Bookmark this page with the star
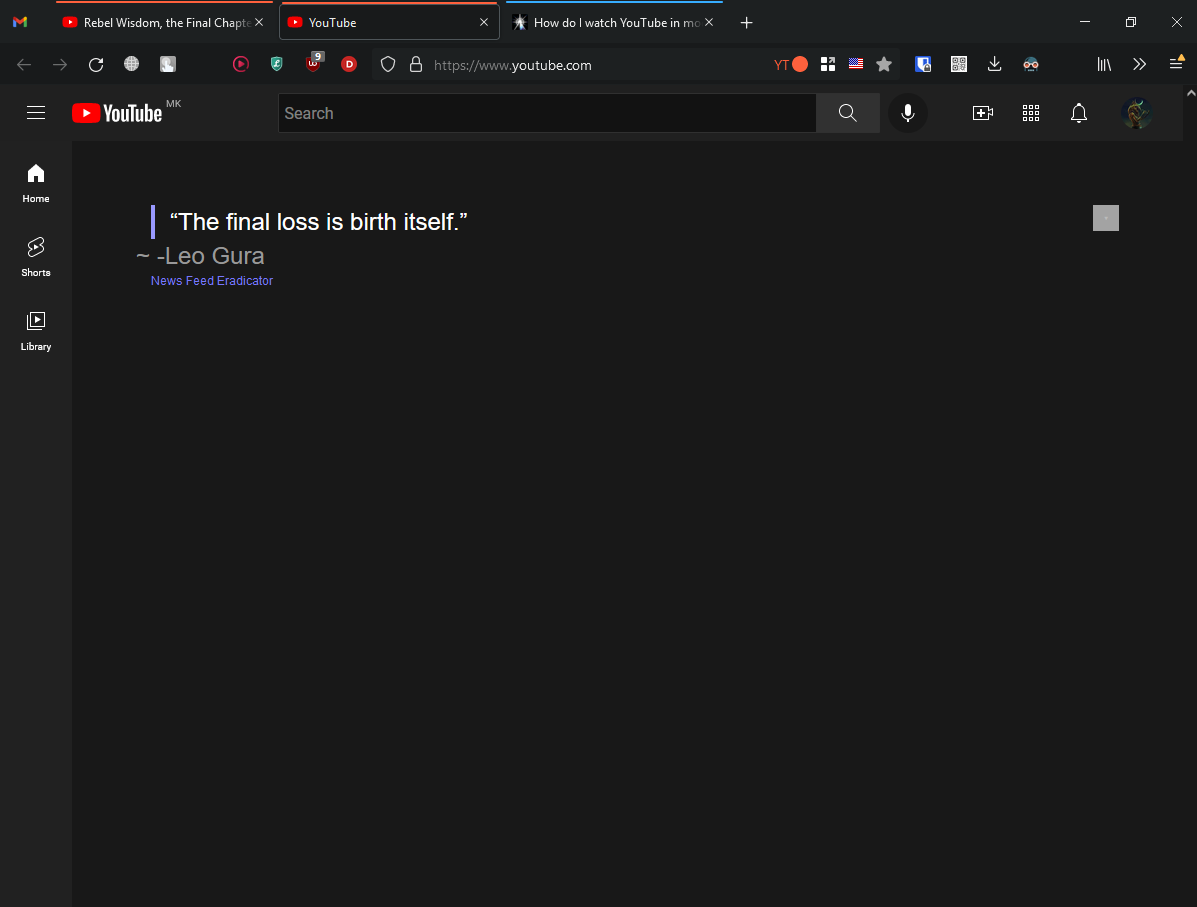The height and width of the screenshot is (907, 1197). point(884,64)
